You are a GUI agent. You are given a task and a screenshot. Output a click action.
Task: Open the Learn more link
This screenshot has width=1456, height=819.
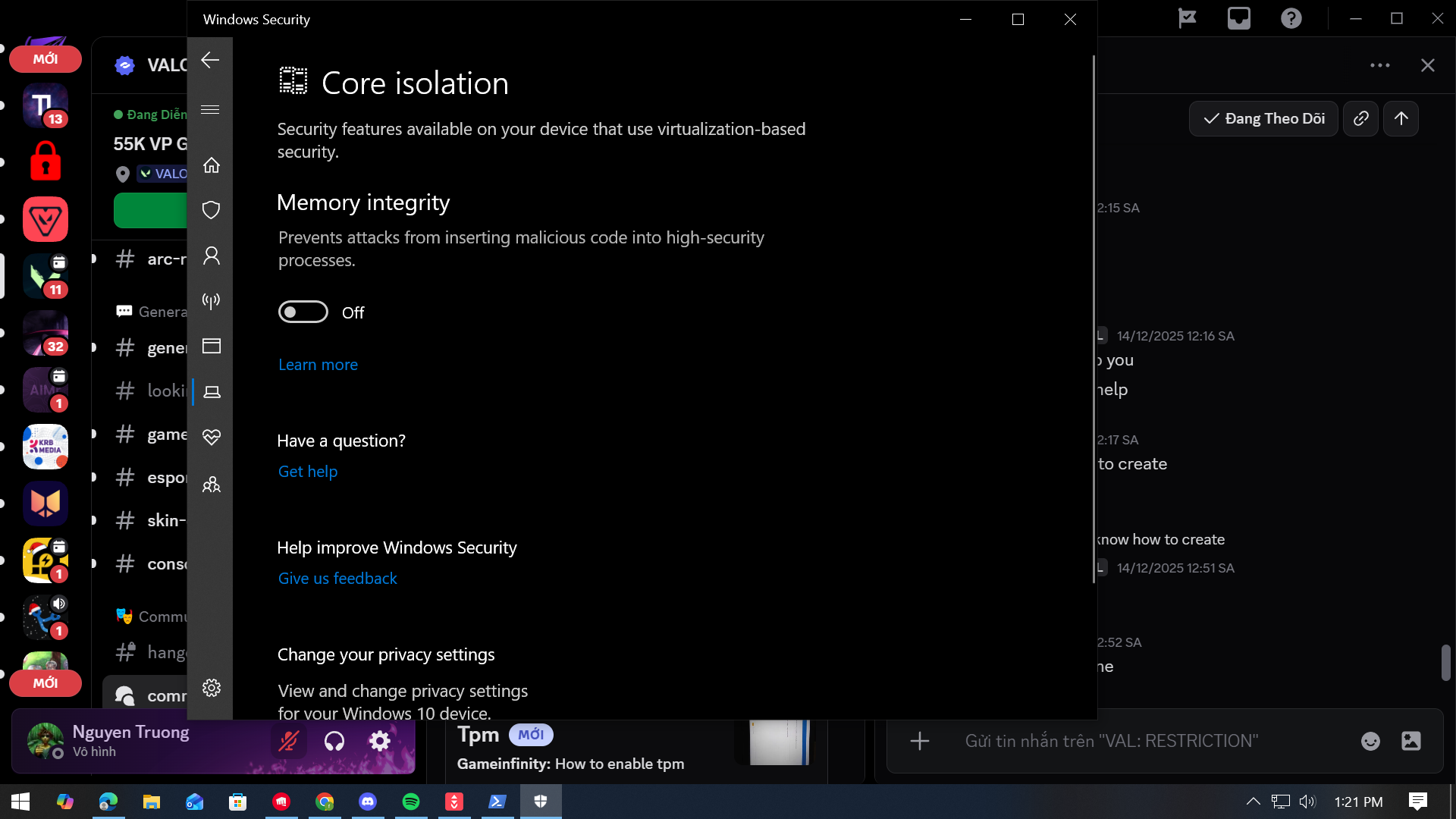click(x=318, y=365)
